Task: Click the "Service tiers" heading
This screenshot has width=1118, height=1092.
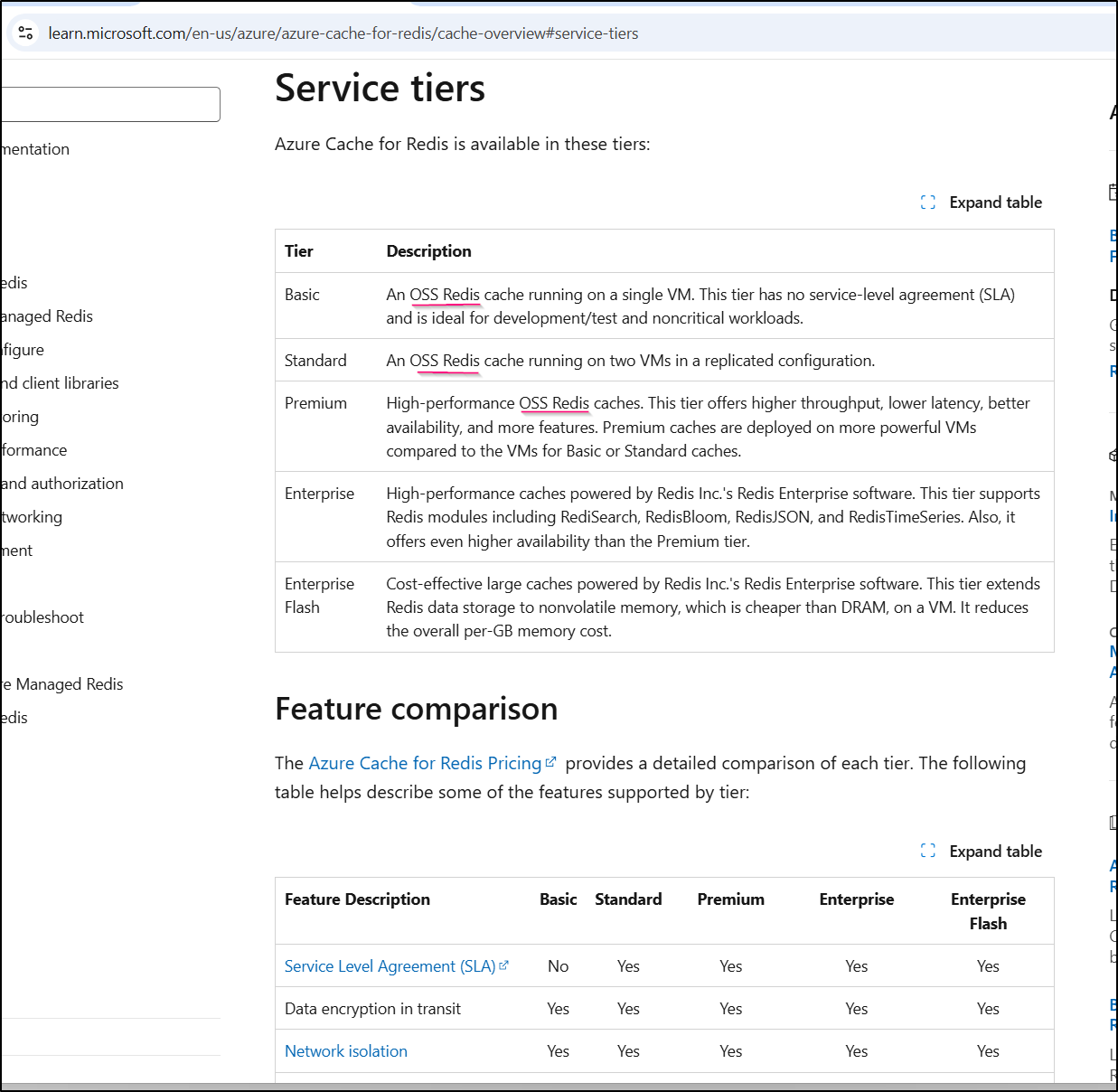Action: 380,89
